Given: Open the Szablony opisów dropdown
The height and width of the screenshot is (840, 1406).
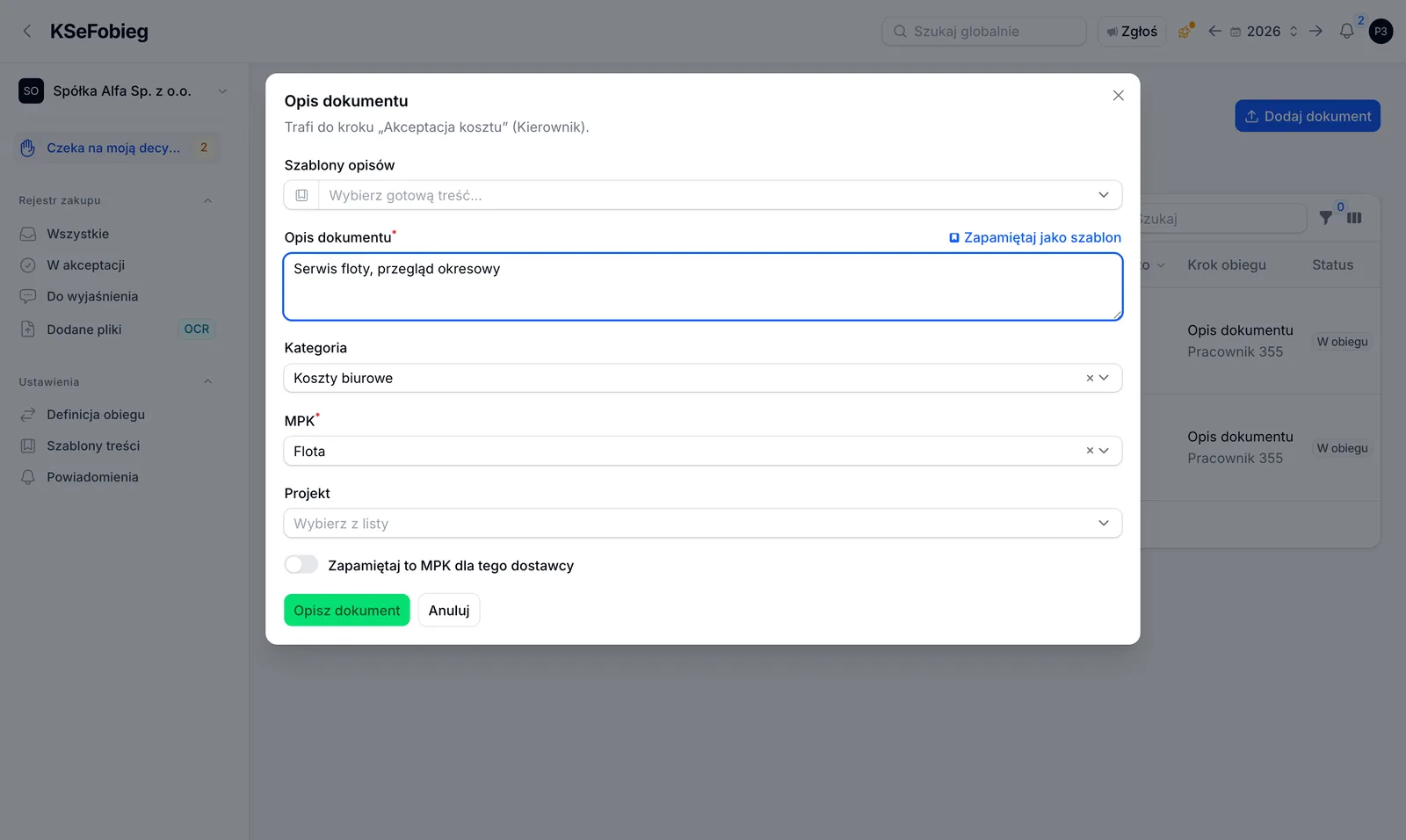Looking at the screenshot, I should [x=702, y=195].
